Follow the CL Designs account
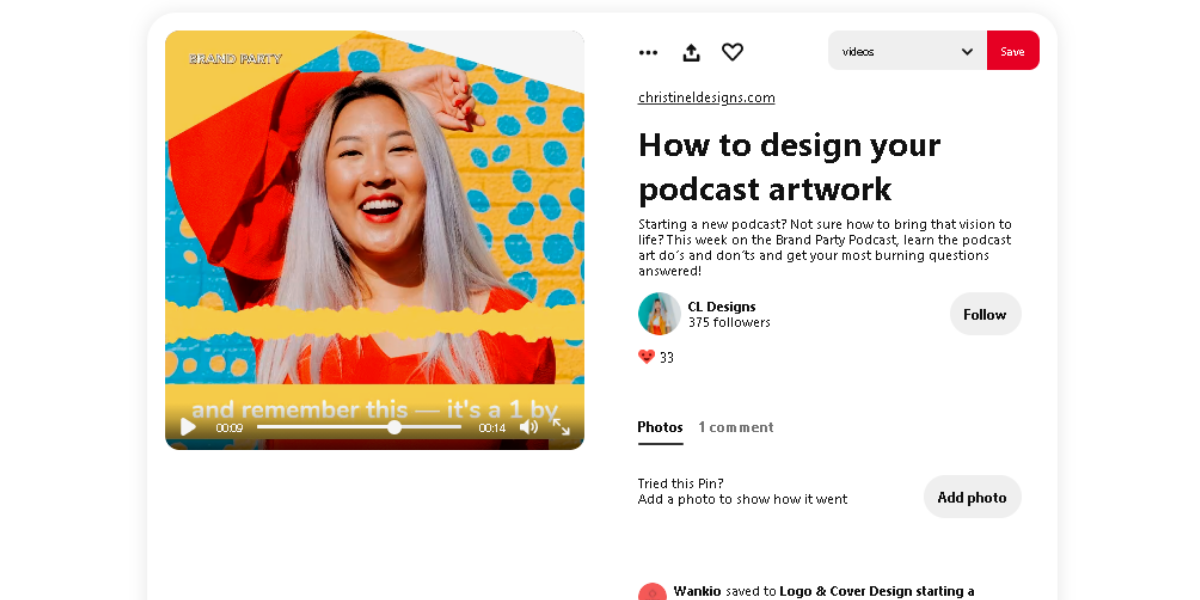Screen dimensions: 1200x600 click(x=984, y=314)
